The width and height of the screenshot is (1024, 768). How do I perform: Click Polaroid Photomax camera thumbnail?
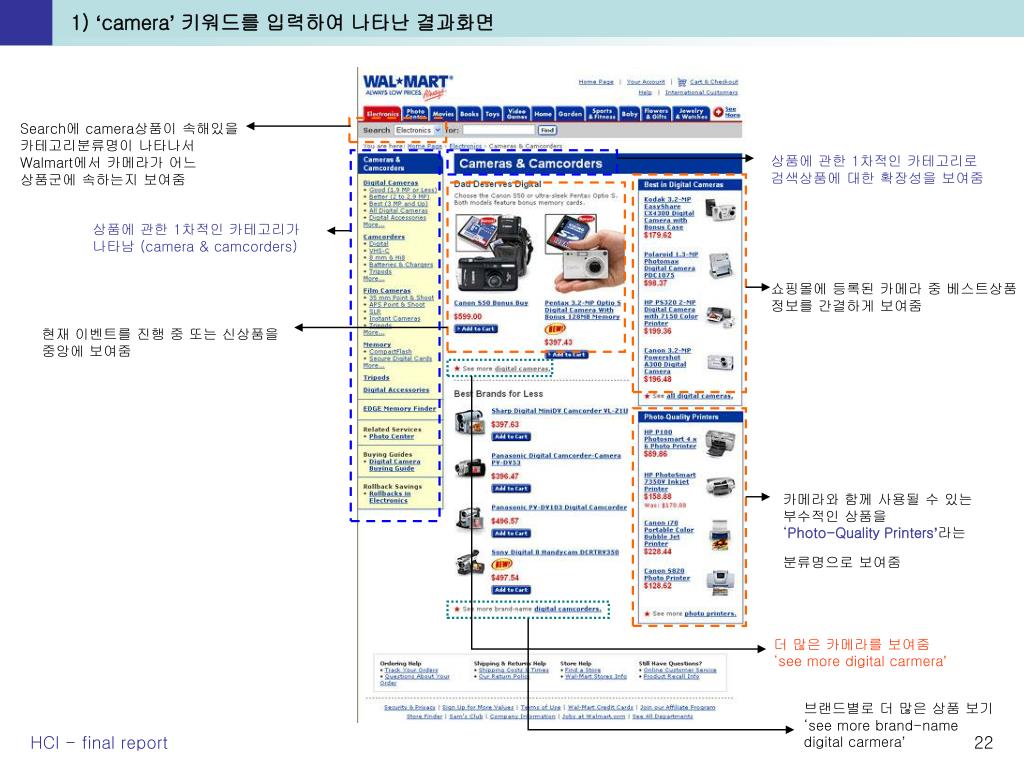click(x=720, y=266)
